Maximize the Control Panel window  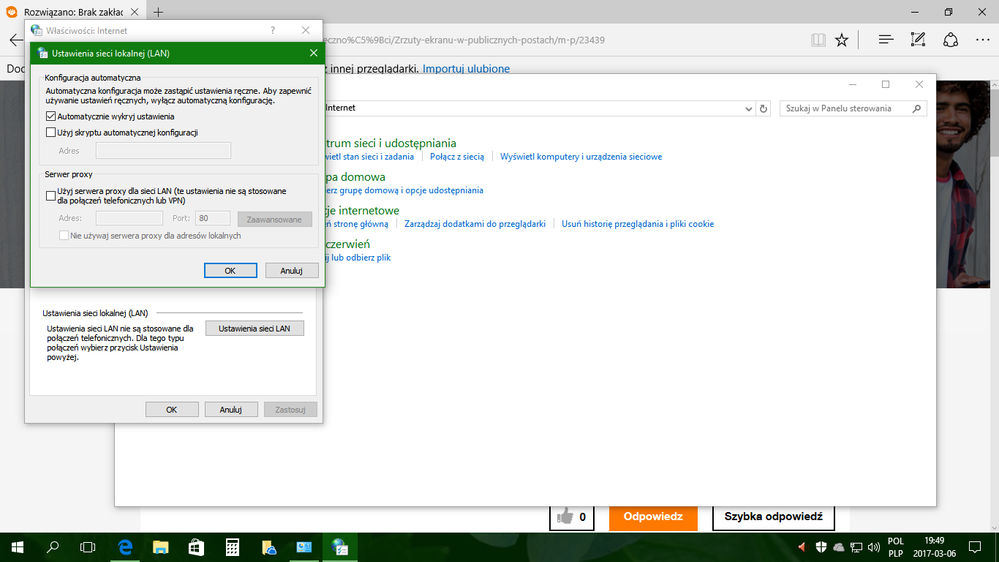[x=886, y=84]
